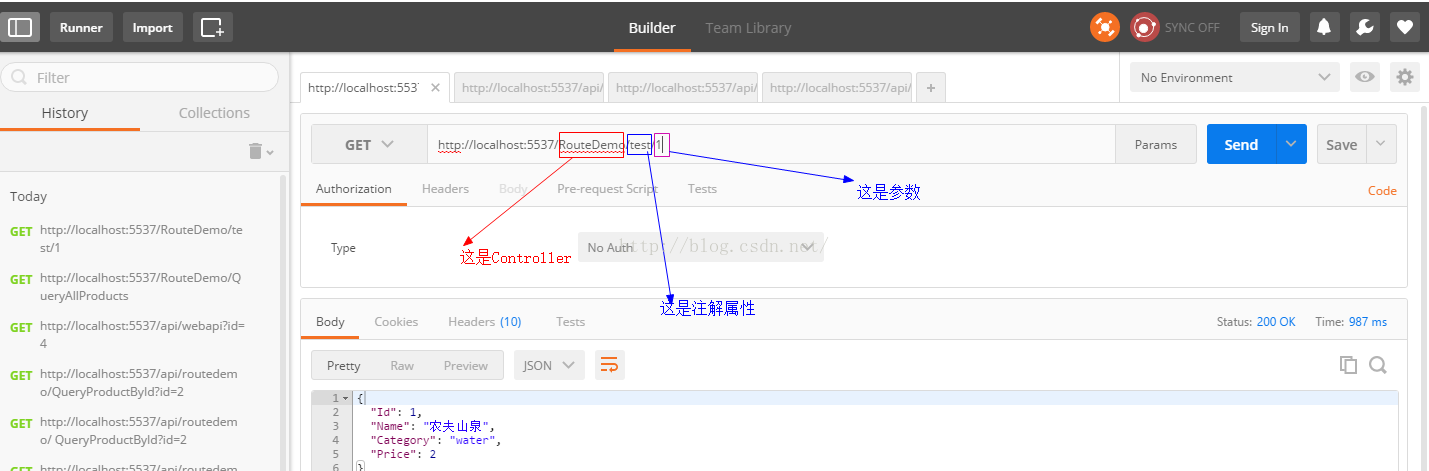1429x471 pixels.
Task: Select the History sidebar tab
Action: point(65,113)
